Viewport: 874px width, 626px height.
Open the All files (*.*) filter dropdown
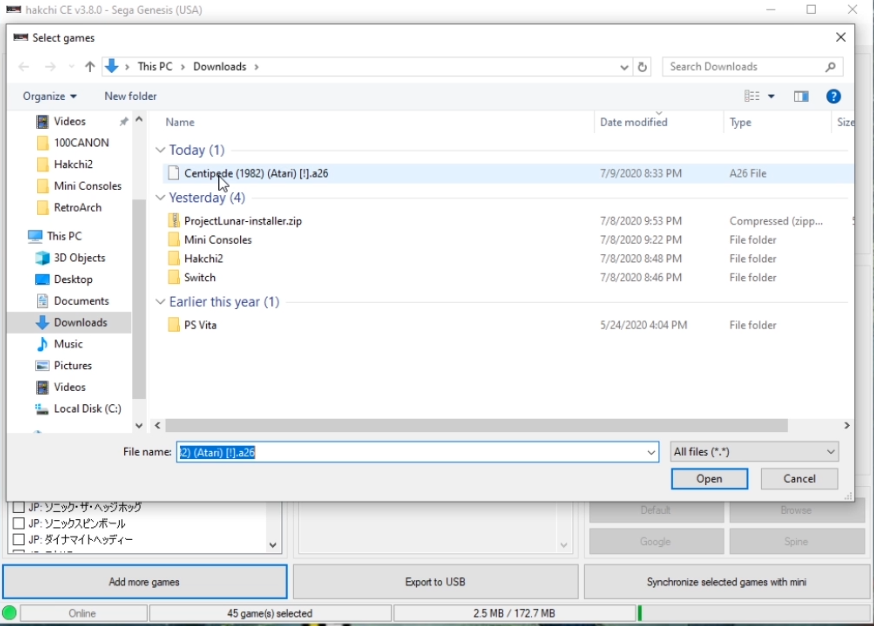pos(754,452)
